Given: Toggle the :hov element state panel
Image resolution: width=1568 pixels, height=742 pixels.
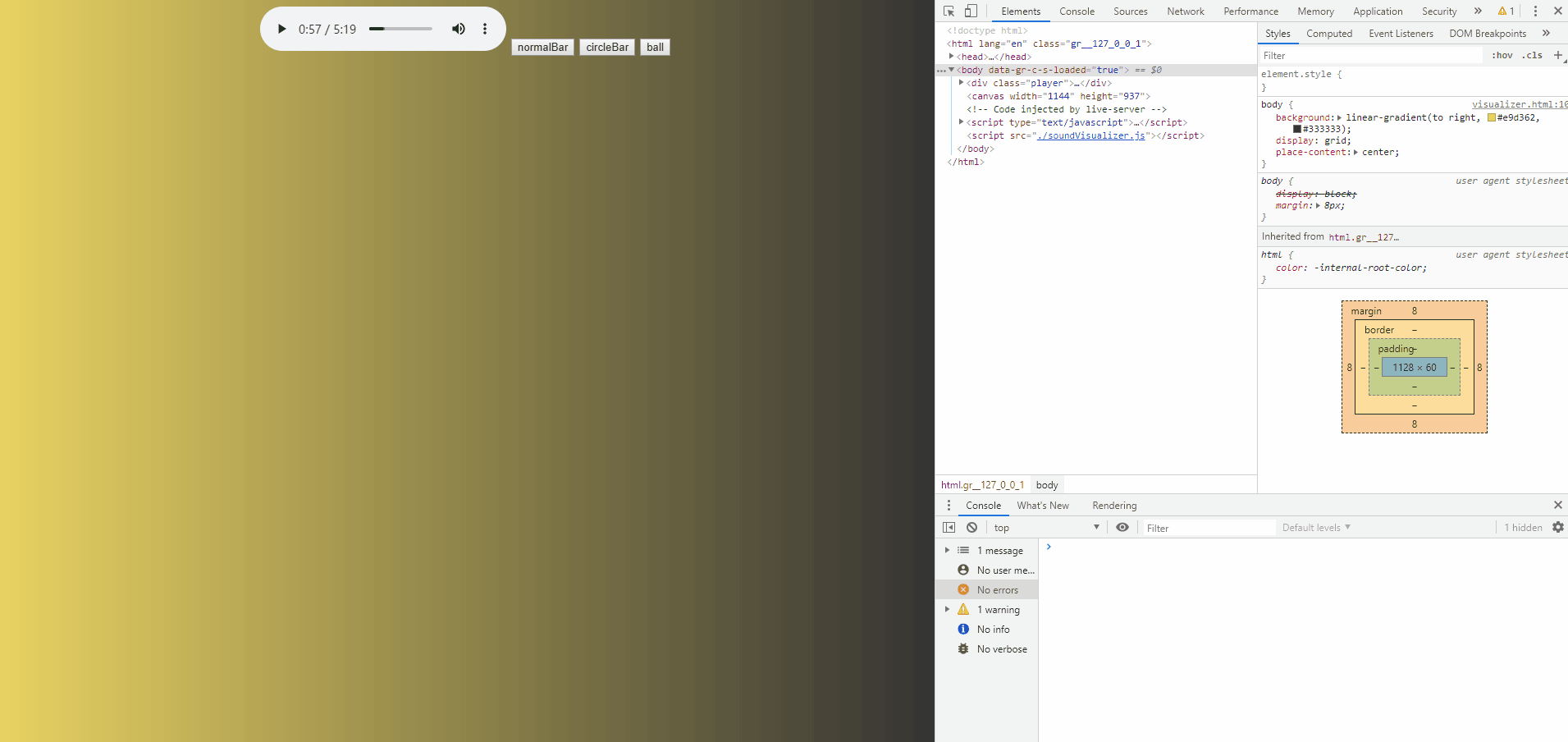Looking at the screenshot, I should pyautogui.click(x=1502, y=56).
